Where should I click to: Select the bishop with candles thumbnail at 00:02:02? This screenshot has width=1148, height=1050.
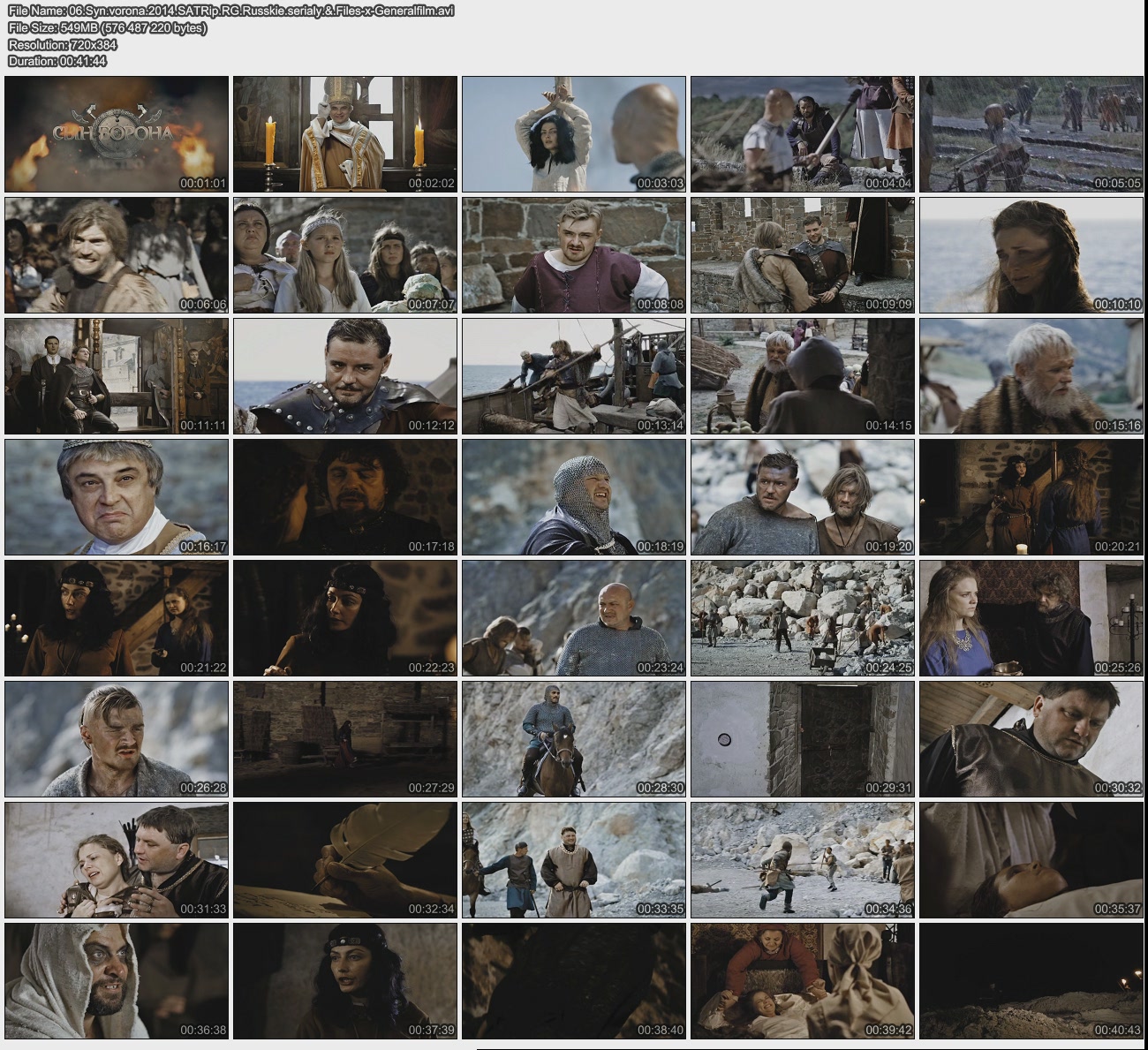point(345,134)
